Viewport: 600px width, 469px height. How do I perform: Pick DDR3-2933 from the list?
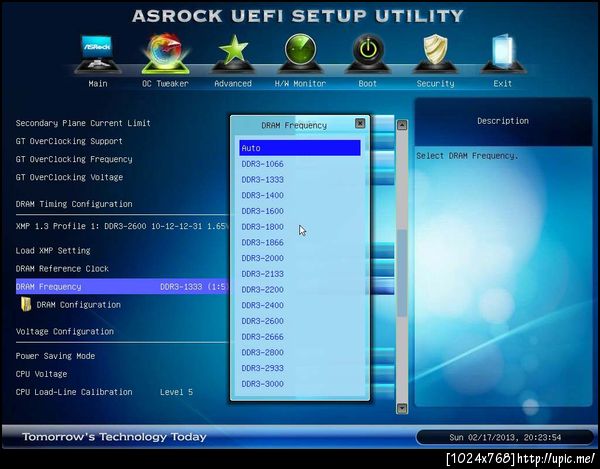[x=262, y=368]
